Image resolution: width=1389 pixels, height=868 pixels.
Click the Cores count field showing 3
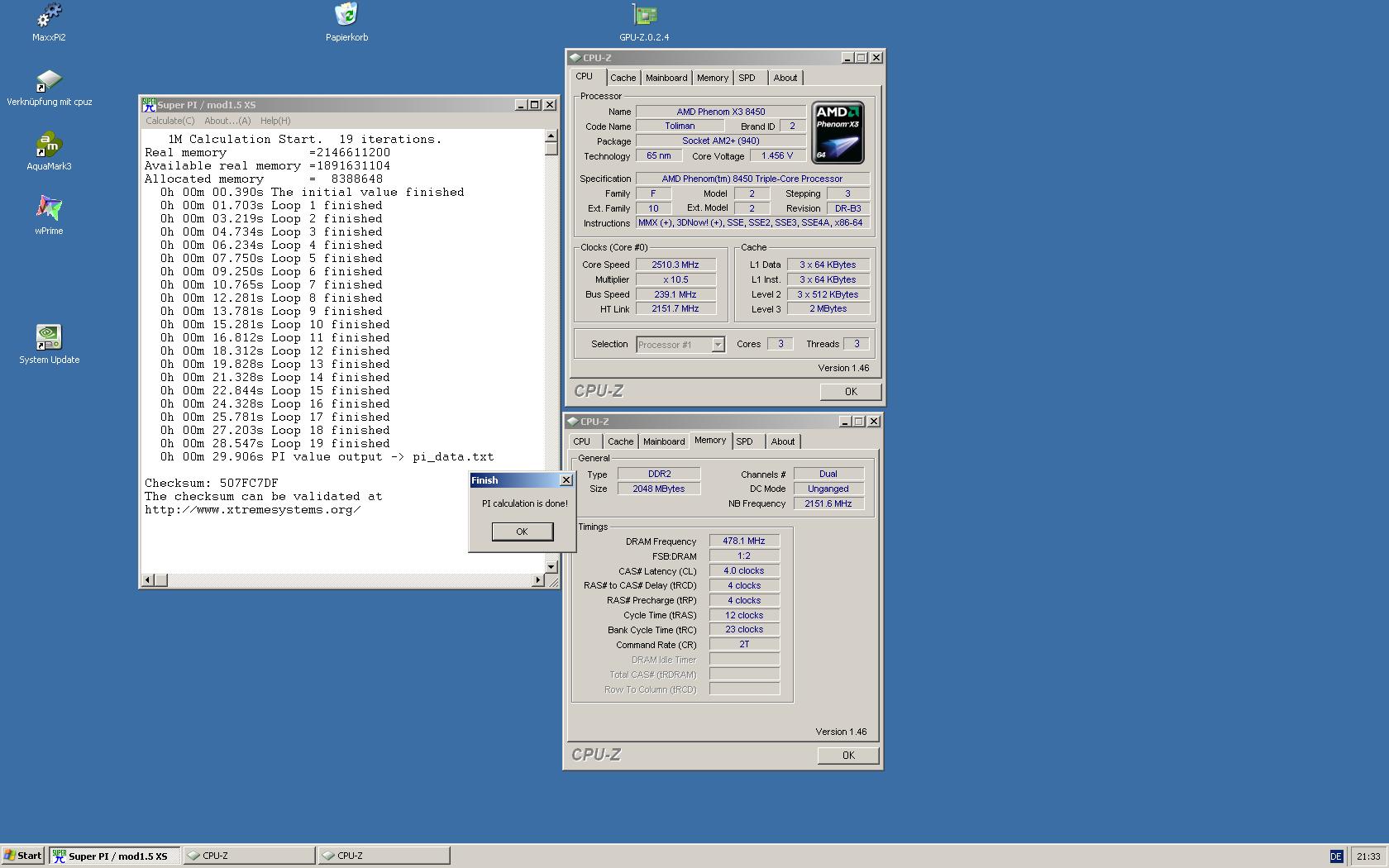click(780, 345)
